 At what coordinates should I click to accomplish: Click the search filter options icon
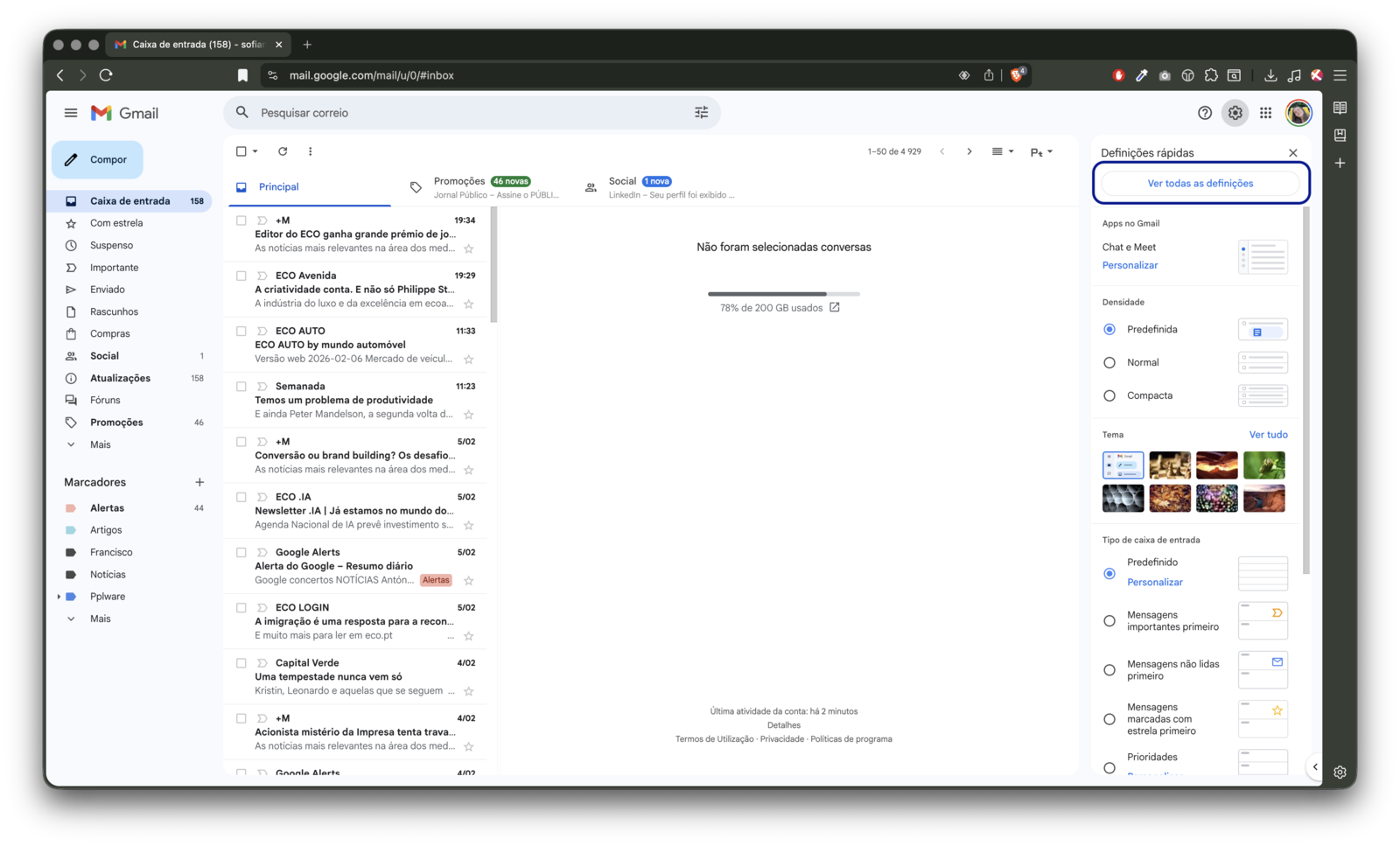coord(701,113)
